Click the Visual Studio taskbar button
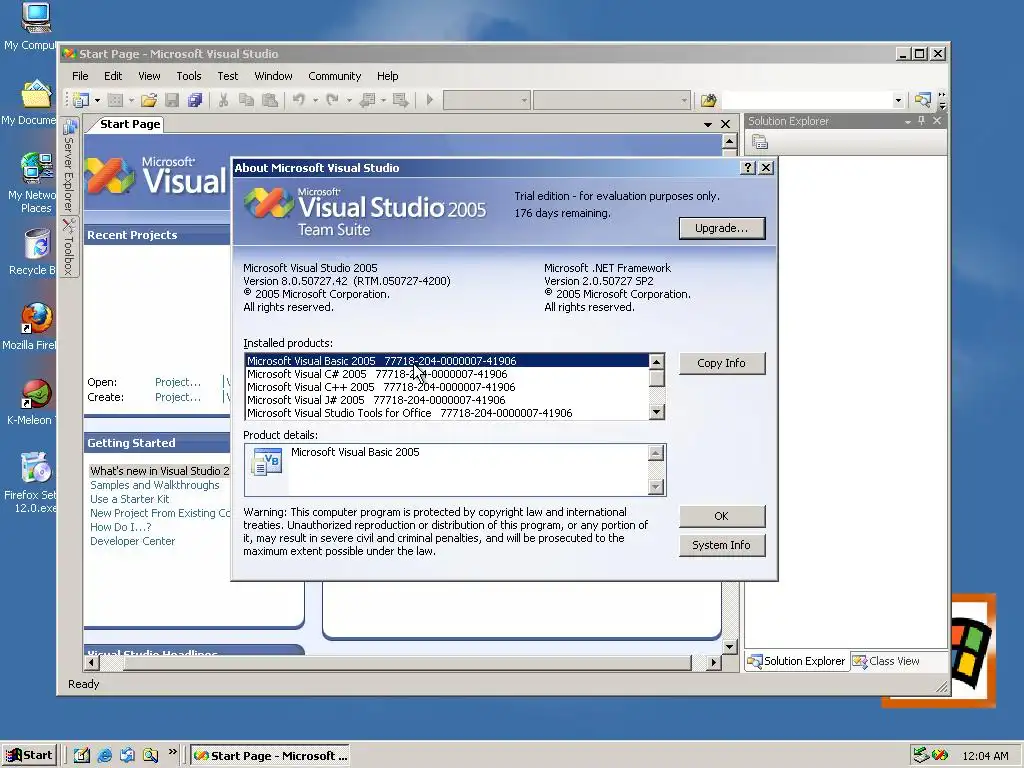This screenshot has width=1024, height=768. (x=270, y=756)
